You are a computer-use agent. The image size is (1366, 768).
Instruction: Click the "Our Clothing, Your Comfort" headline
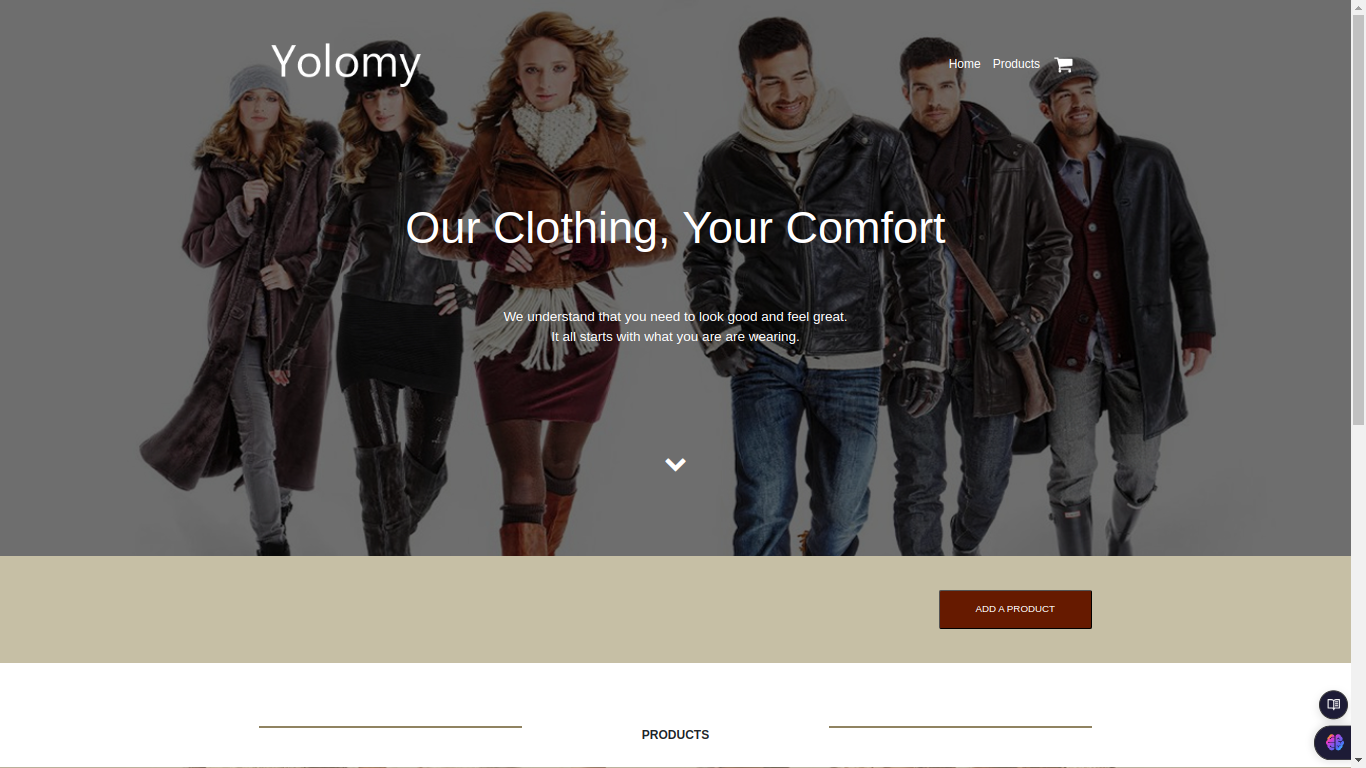point(675,228)
